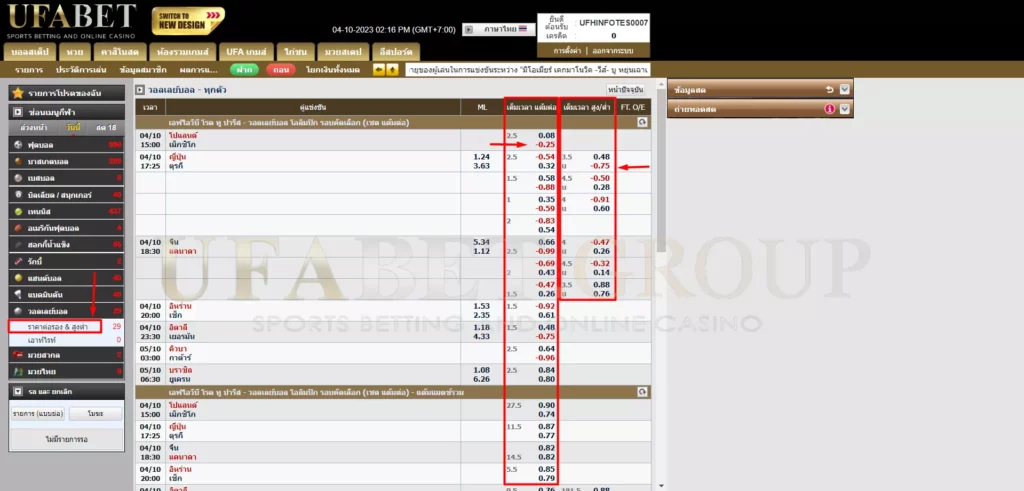
Task: Click the refresh icon under FT. O/E column
Action: click(642, 121)
